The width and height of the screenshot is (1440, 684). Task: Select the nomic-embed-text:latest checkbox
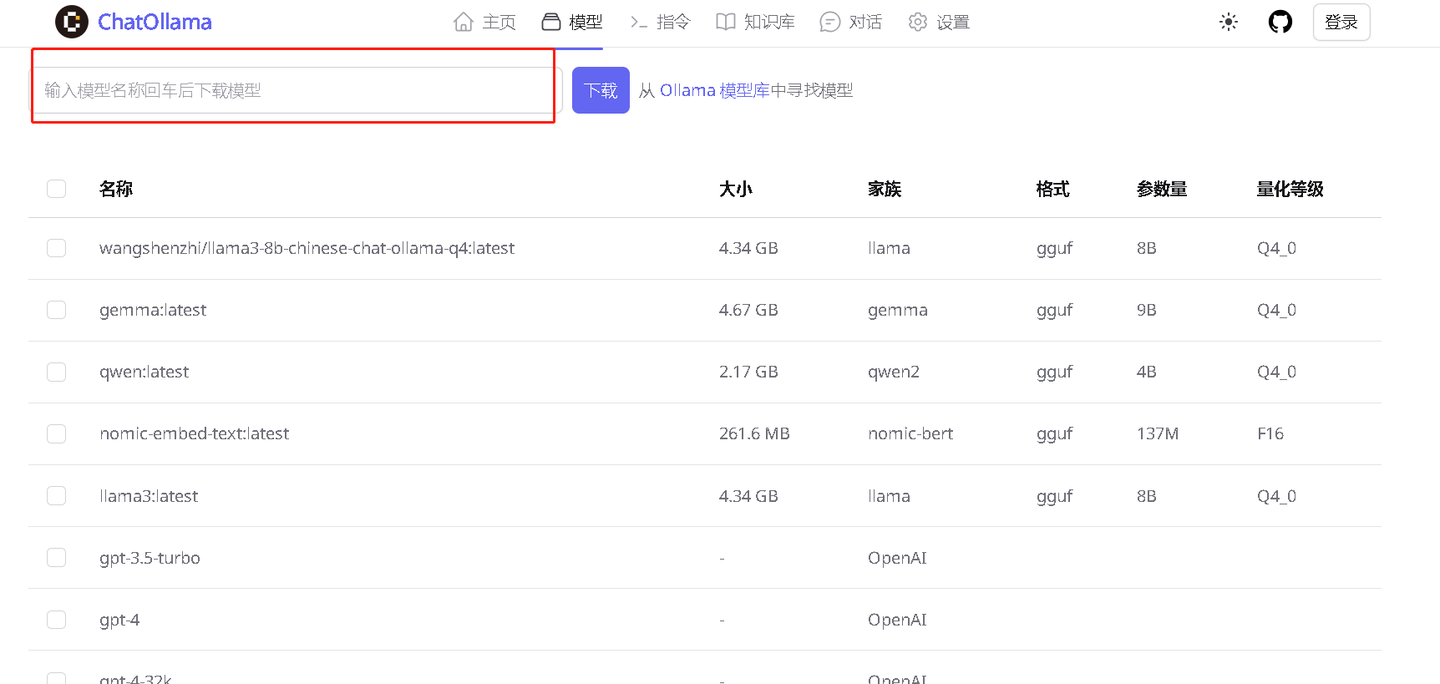(56, 433)
